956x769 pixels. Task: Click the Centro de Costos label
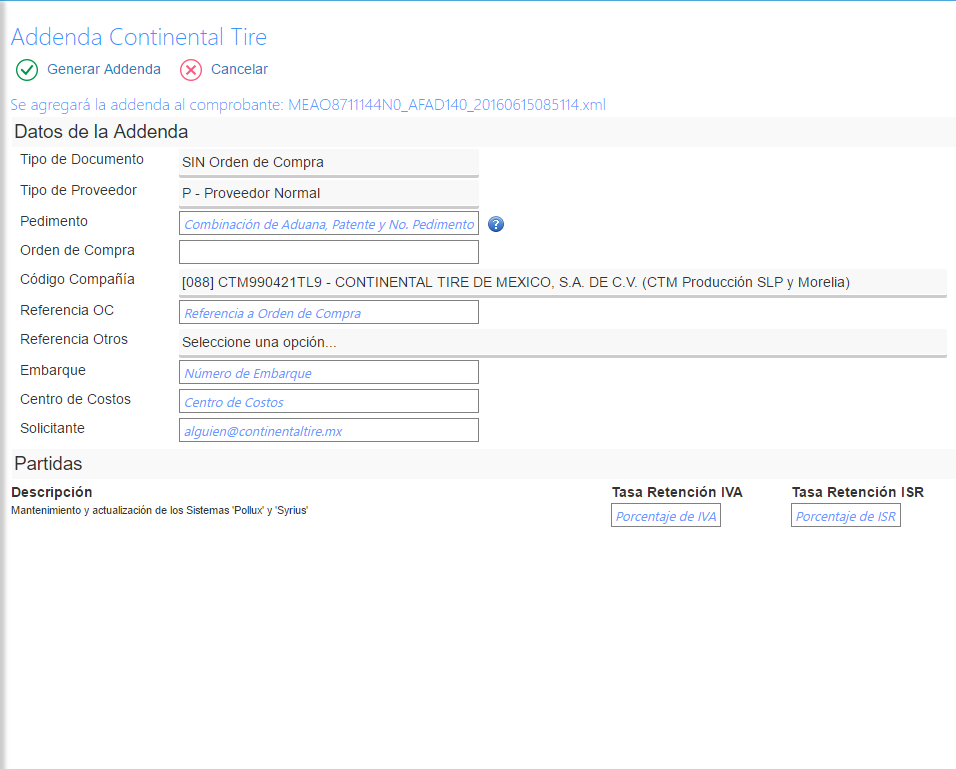click(x=76, y=399)
